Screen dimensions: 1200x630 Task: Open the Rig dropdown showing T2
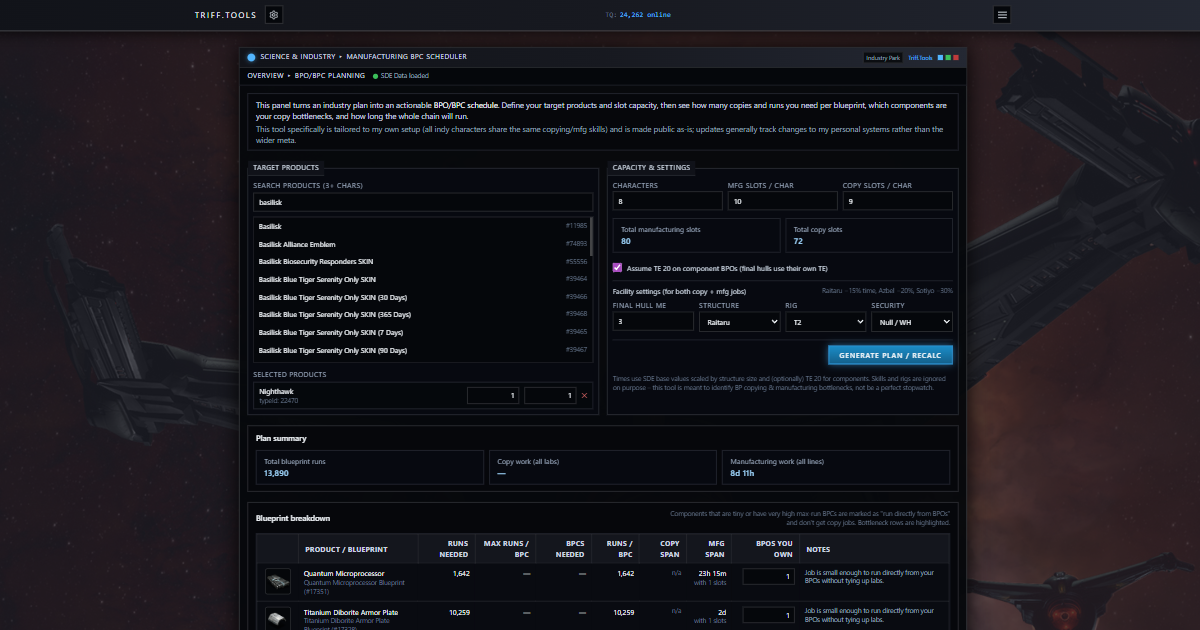pos(825,322)
